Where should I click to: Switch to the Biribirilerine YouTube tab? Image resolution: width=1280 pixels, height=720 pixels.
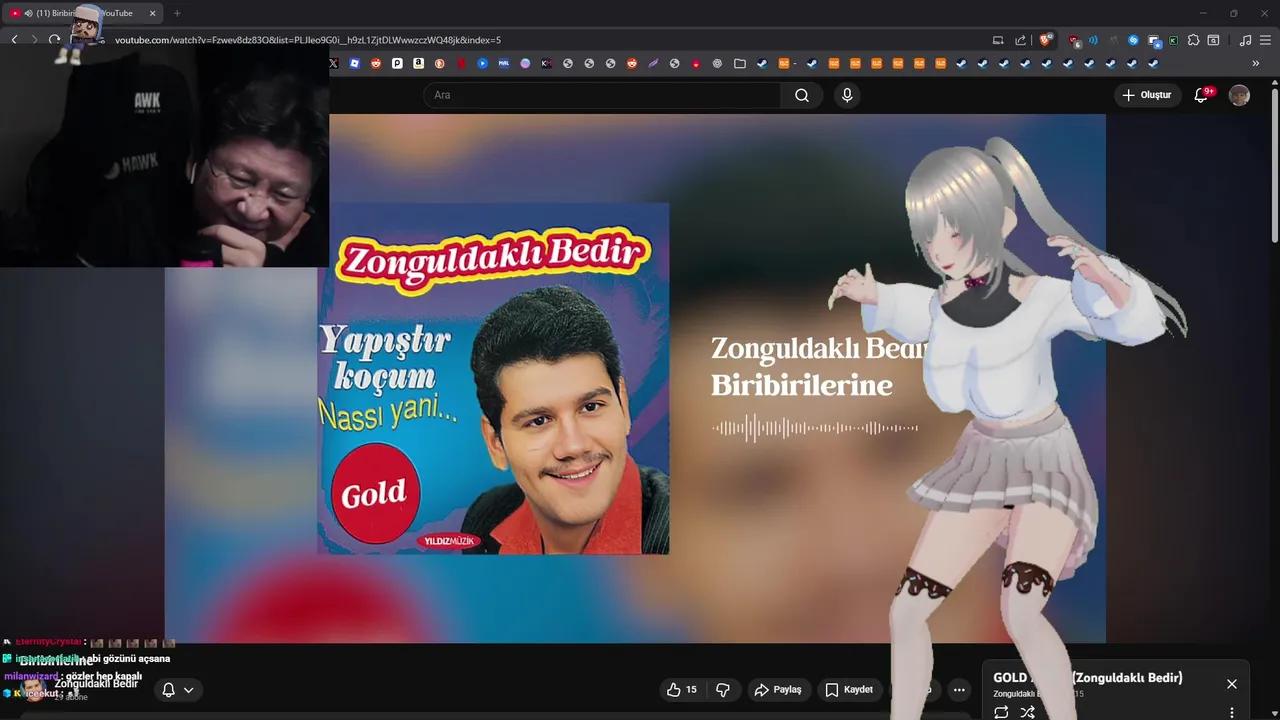[82, 13]
